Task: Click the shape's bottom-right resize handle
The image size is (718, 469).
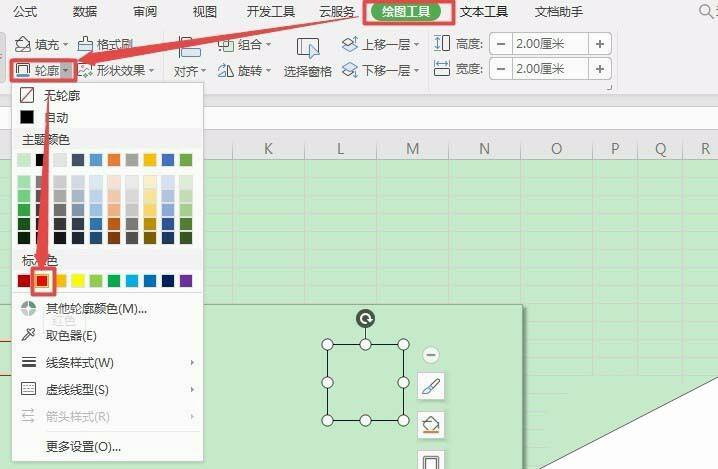Action: 403,420
